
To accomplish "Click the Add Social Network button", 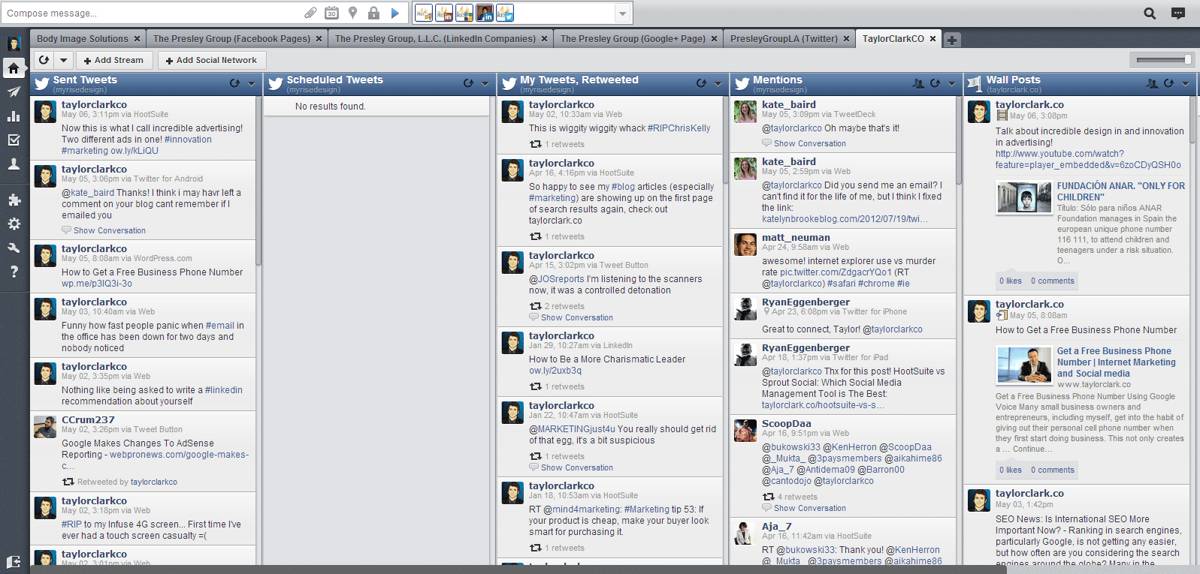I will [x=211, y=60].
